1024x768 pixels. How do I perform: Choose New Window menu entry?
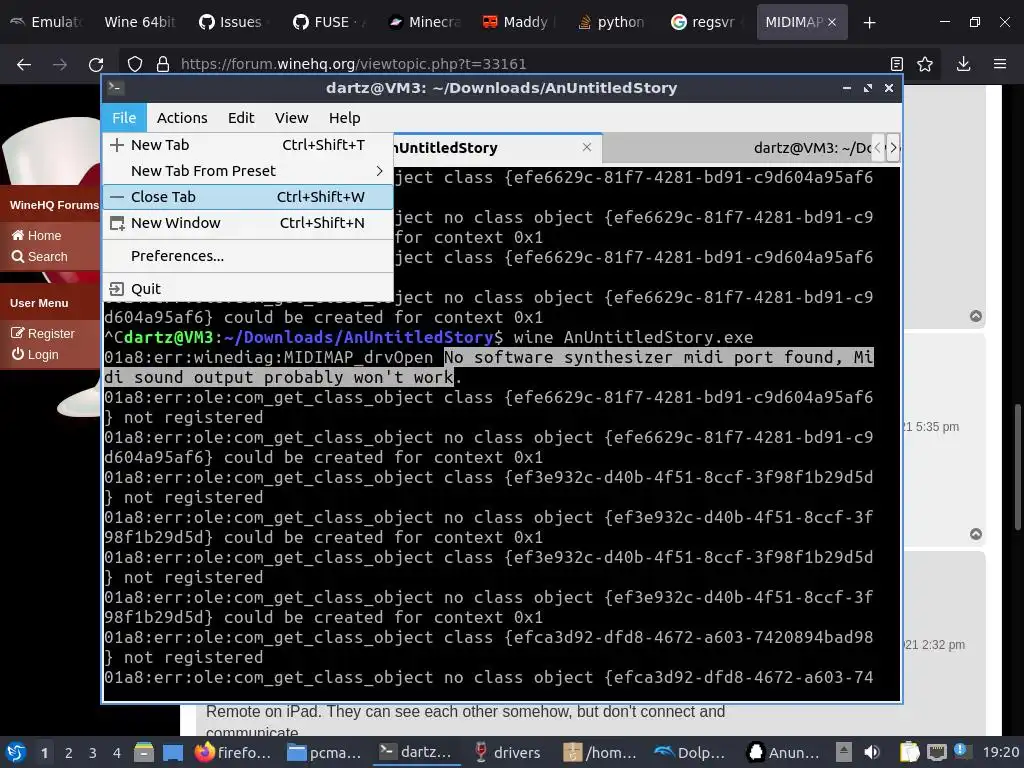248,223
